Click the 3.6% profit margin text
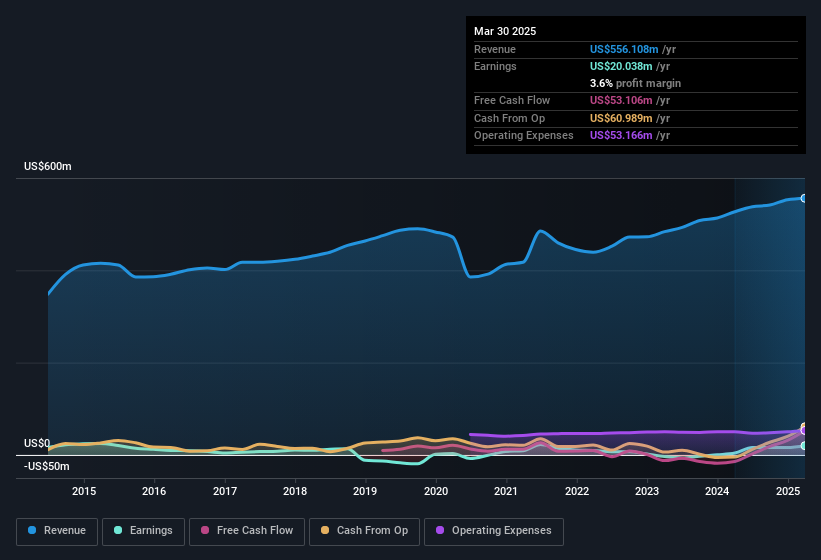The width and height of the screenshot is (821, 560). (635, 83)
